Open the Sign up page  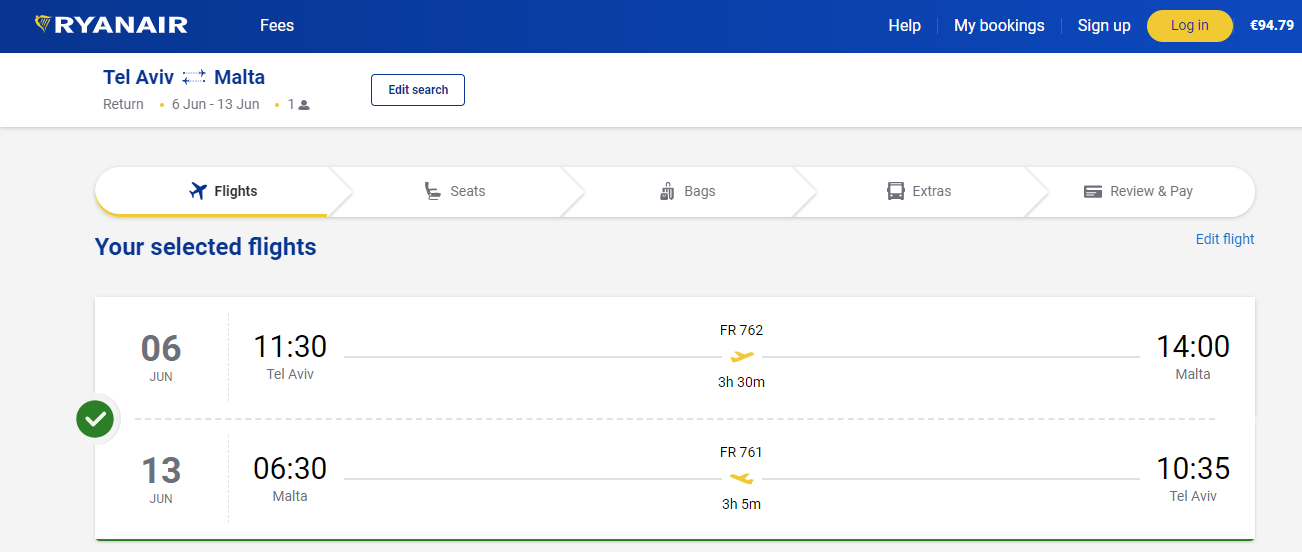[1104, 26]
